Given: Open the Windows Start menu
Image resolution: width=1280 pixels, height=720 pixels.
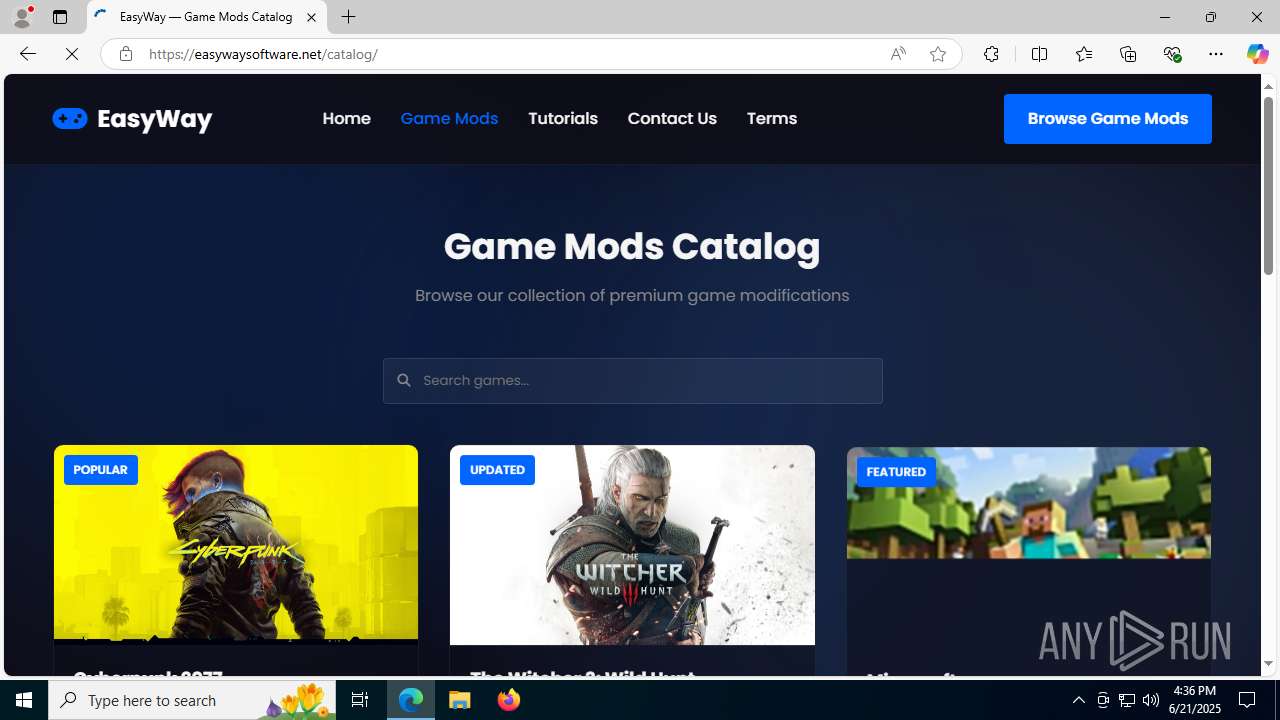Looking at the screenshot, I should (24, 700).
